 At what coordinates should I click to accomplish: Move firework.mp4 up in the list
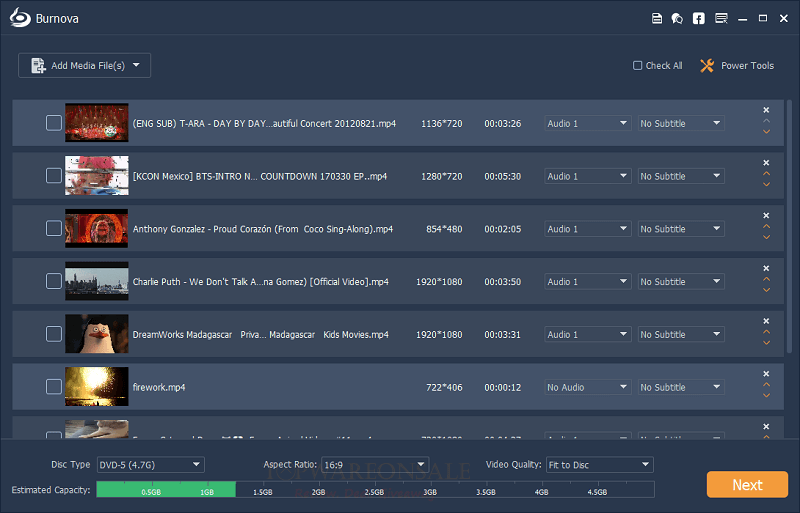tap(766, 384)
